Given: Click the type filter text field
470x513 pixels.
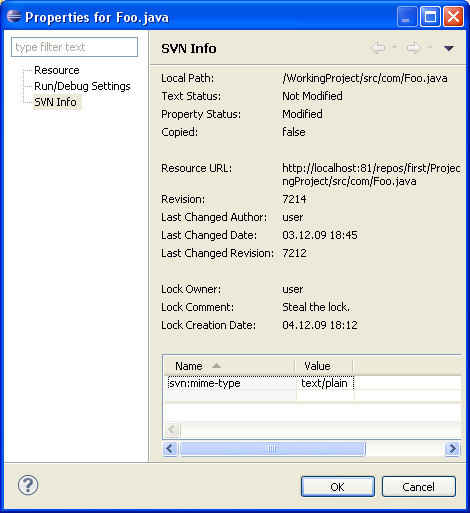Looking at the screenshot, I should click(74, 47).
